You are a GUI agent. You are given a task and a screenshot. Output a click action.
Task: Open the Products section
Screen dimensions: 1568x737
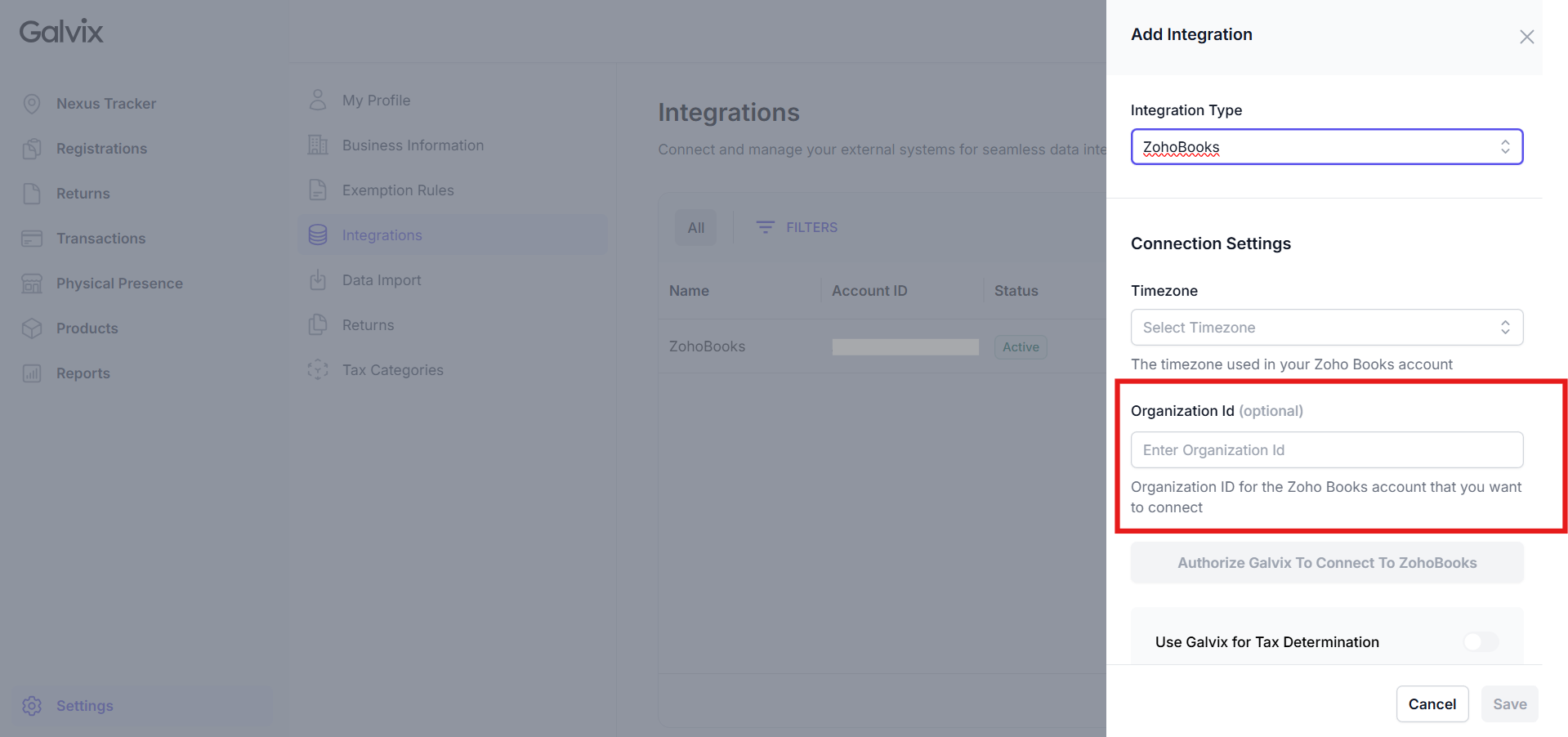[87, 328]
